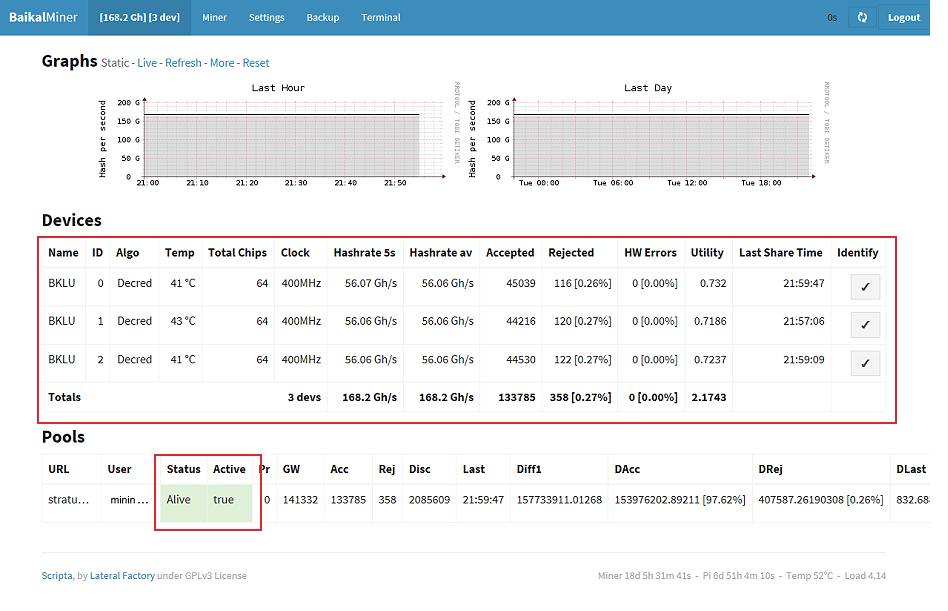
Task: Select the Rejected column header
Action: click(571, 253)
